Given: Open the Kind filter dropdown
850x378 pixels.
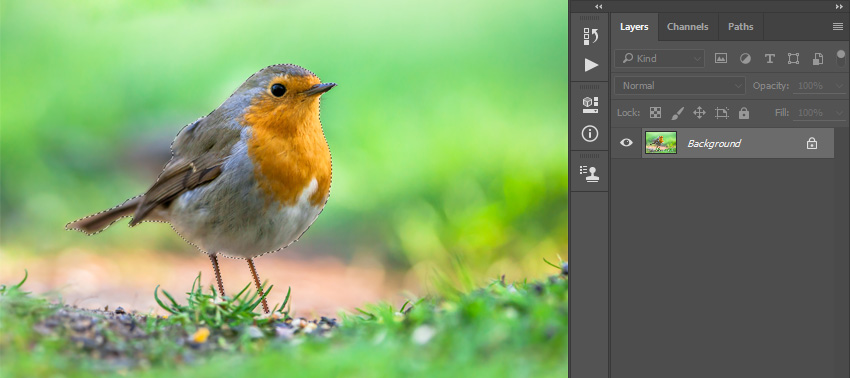Looking at the screenshot, I should pyautogui.click(x=660, y=59).
